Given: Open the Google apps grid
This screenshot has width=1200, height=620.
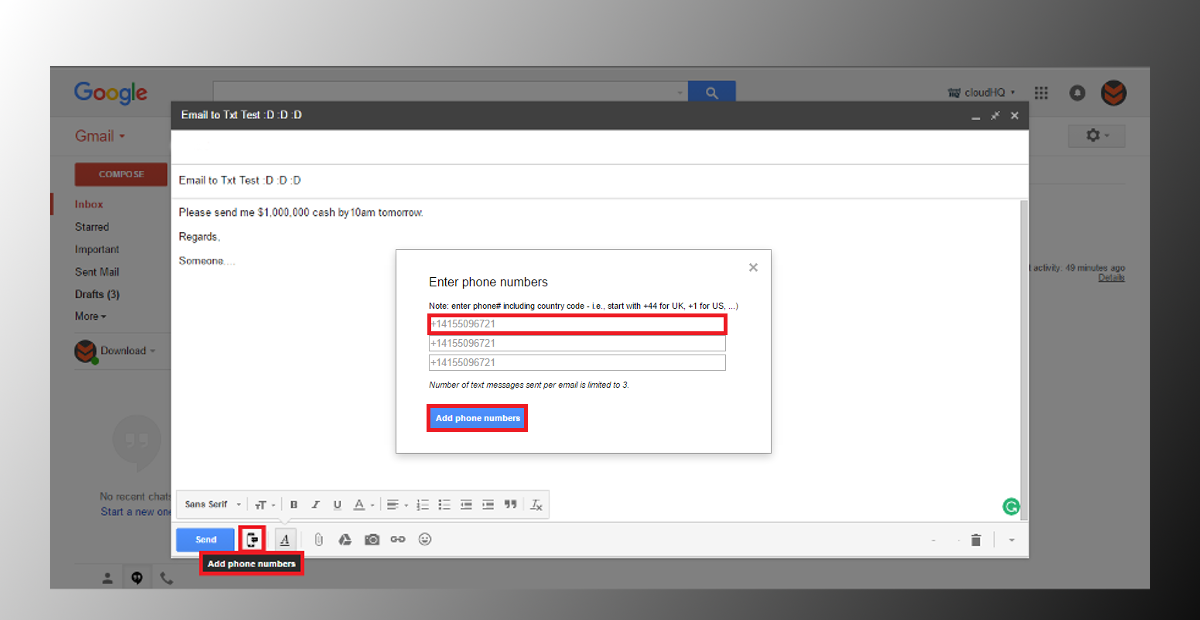Looking at the screenshot, I should pyautogui.click(x=1041, y=93).
